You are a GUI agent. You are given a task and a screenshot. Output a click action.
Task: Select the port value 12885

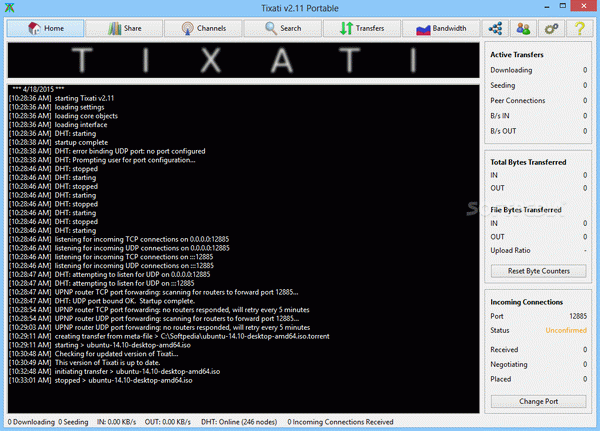(578, 316)
